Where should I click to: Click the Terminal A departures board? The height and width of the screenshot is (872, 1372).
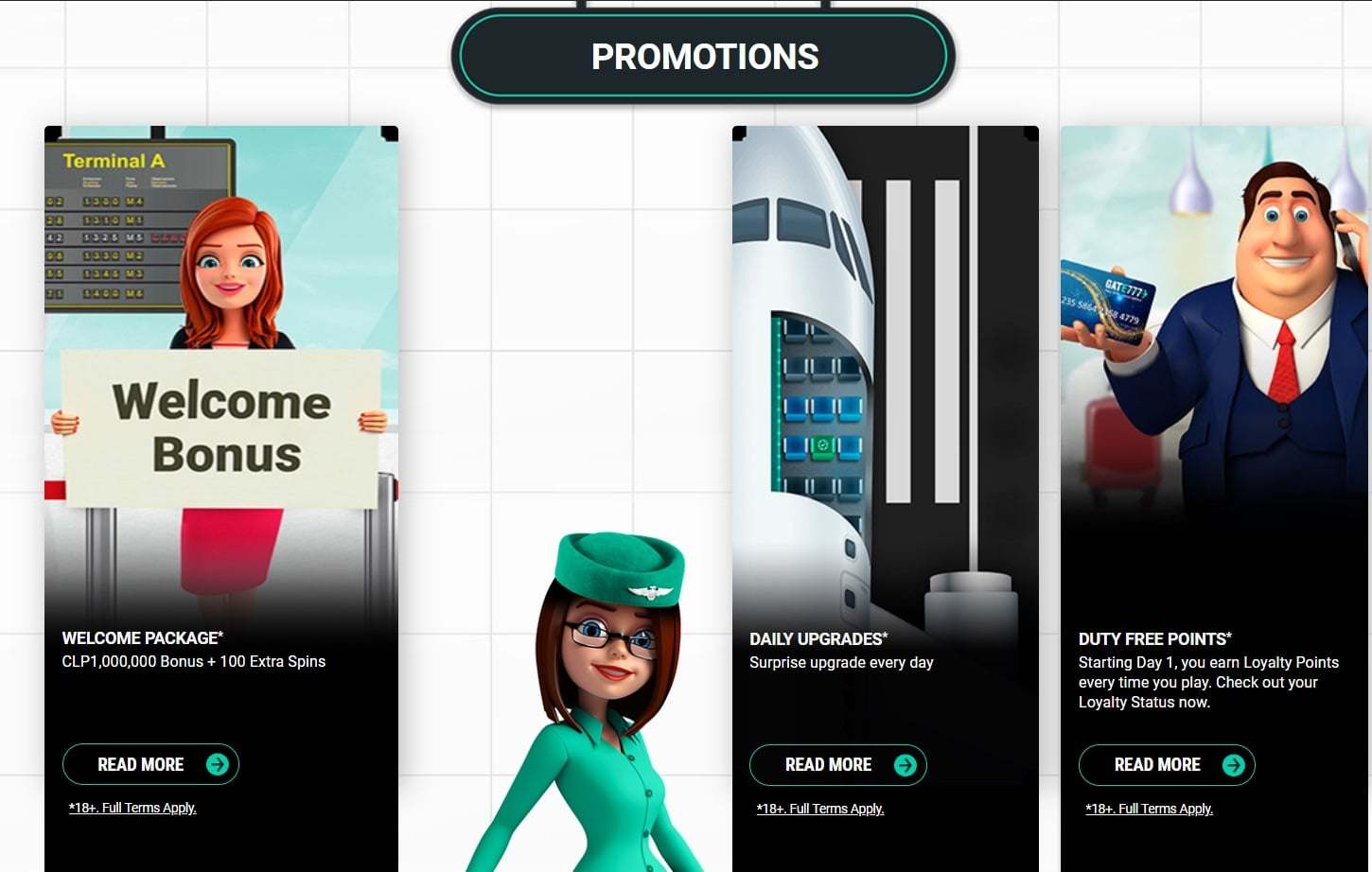(x=139, y=225)
